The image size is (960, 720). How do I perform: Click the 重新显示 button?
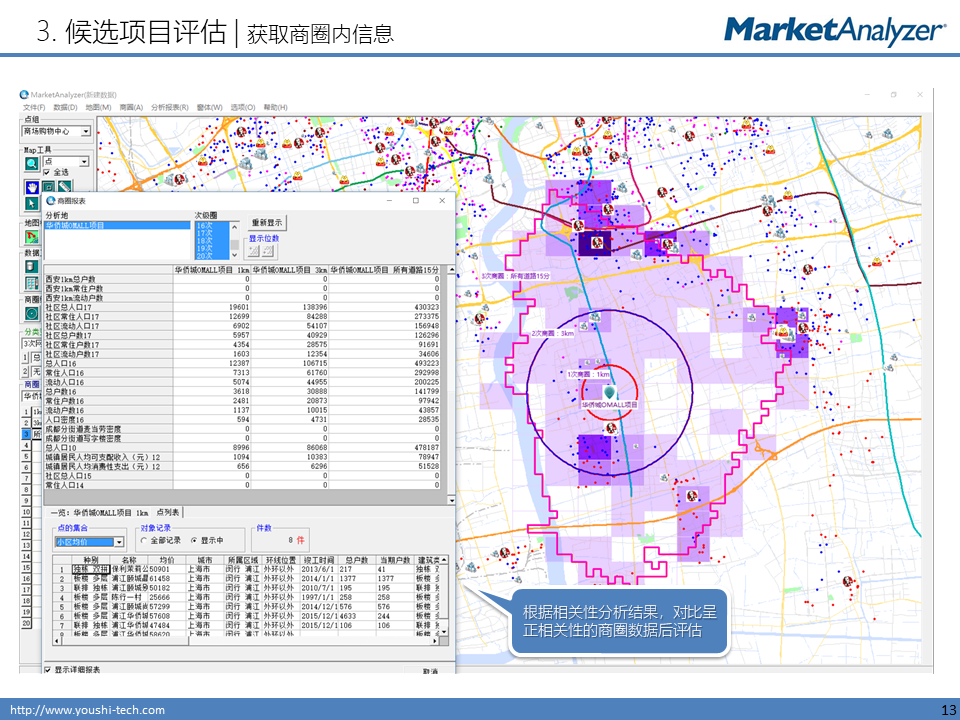tap(267, 223)
